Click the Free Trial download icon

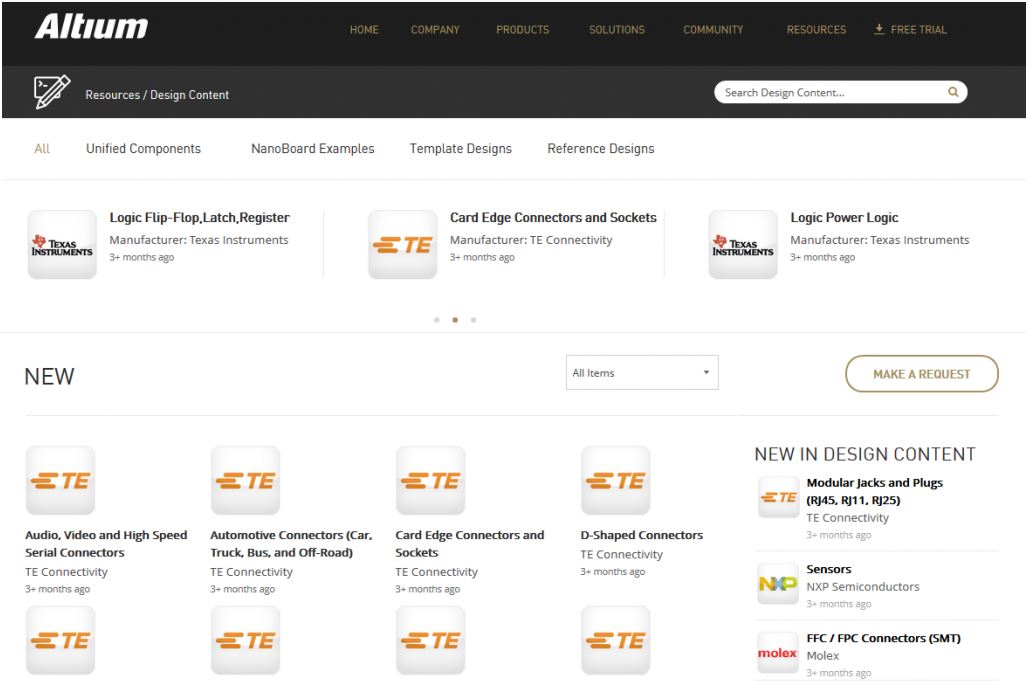tap(879, 30)
